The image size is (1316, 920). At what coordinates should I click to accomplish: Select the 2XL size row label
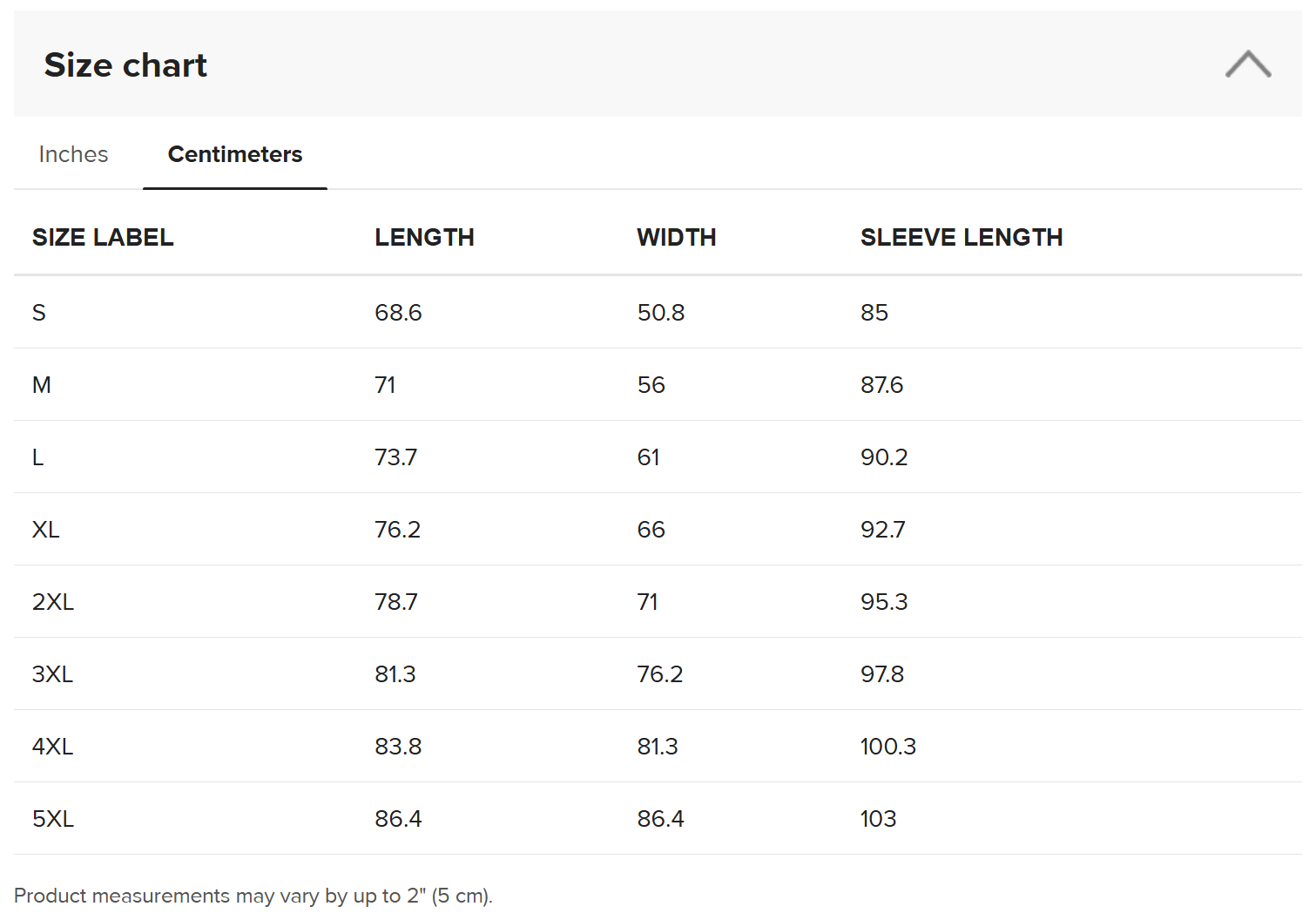pos(53,602)
